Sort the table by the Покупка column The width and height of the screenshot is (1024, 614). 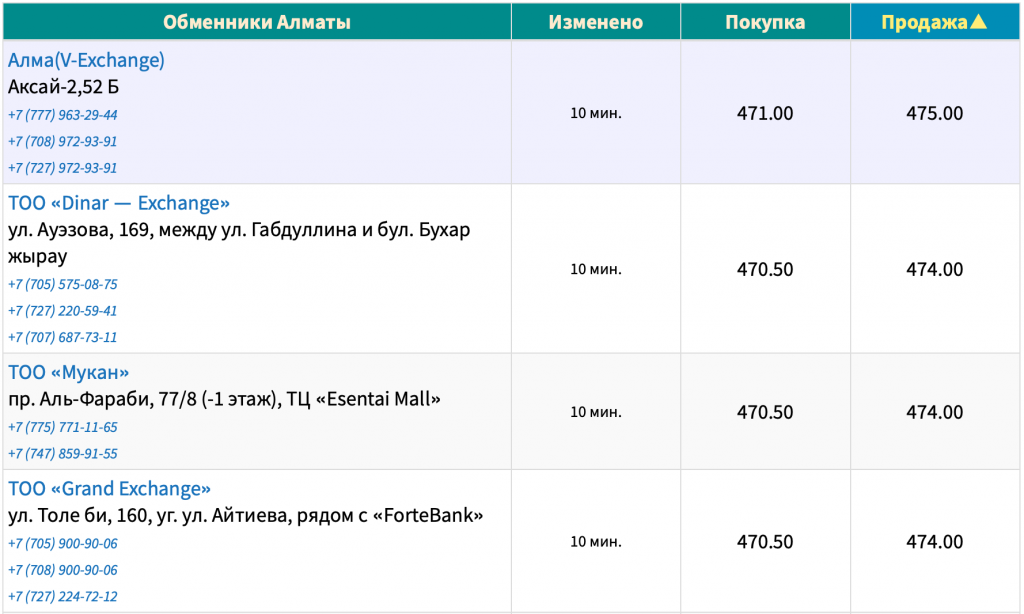tap(765, 22)
